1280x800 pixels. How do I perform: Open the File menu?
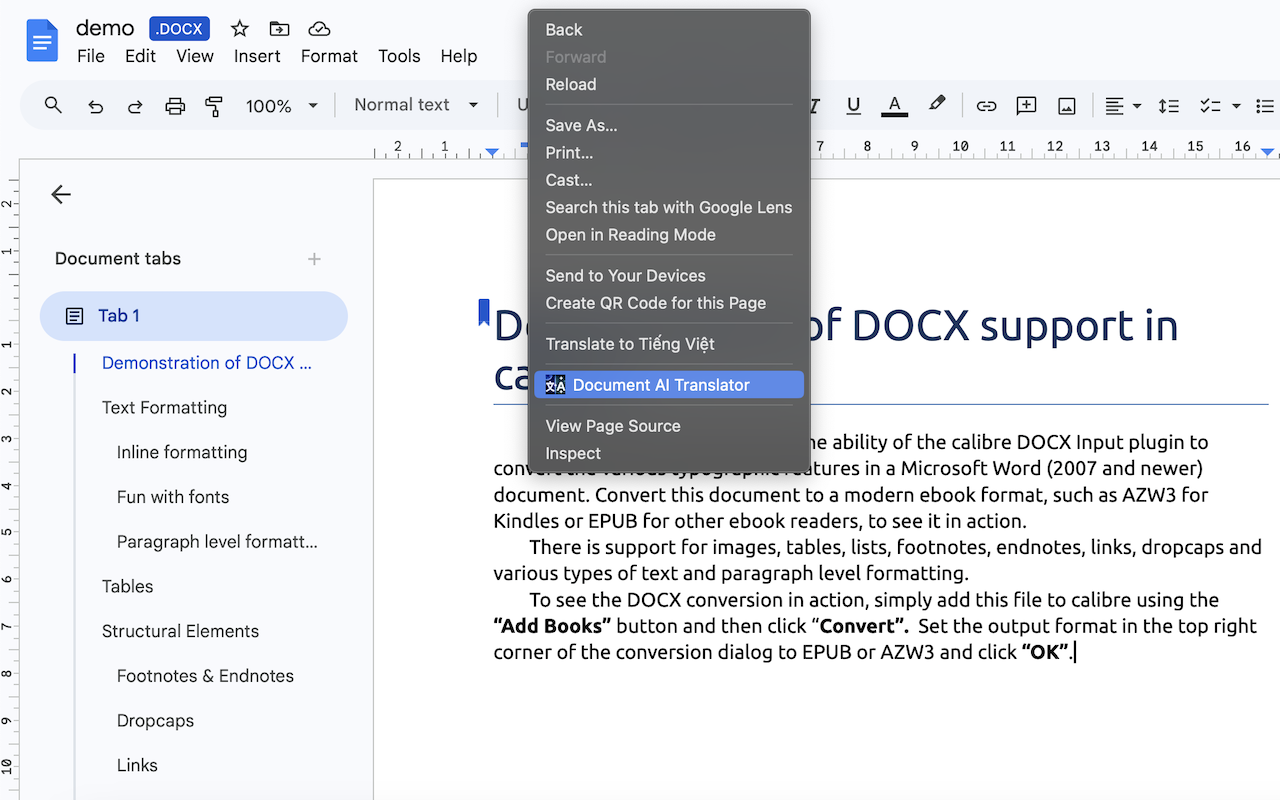pos(91,56)
